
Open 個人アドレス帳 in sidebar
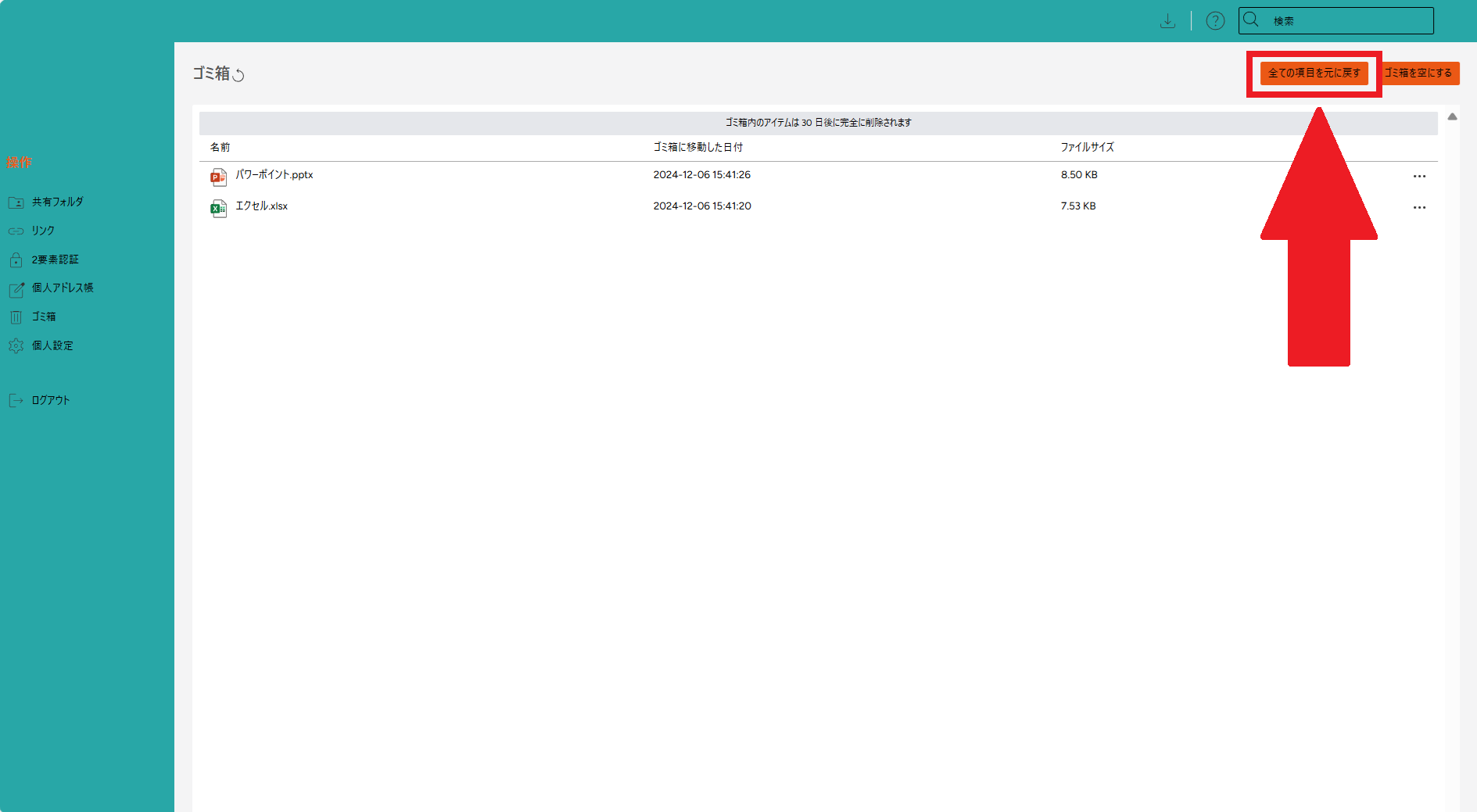click(x=63, y=288)
